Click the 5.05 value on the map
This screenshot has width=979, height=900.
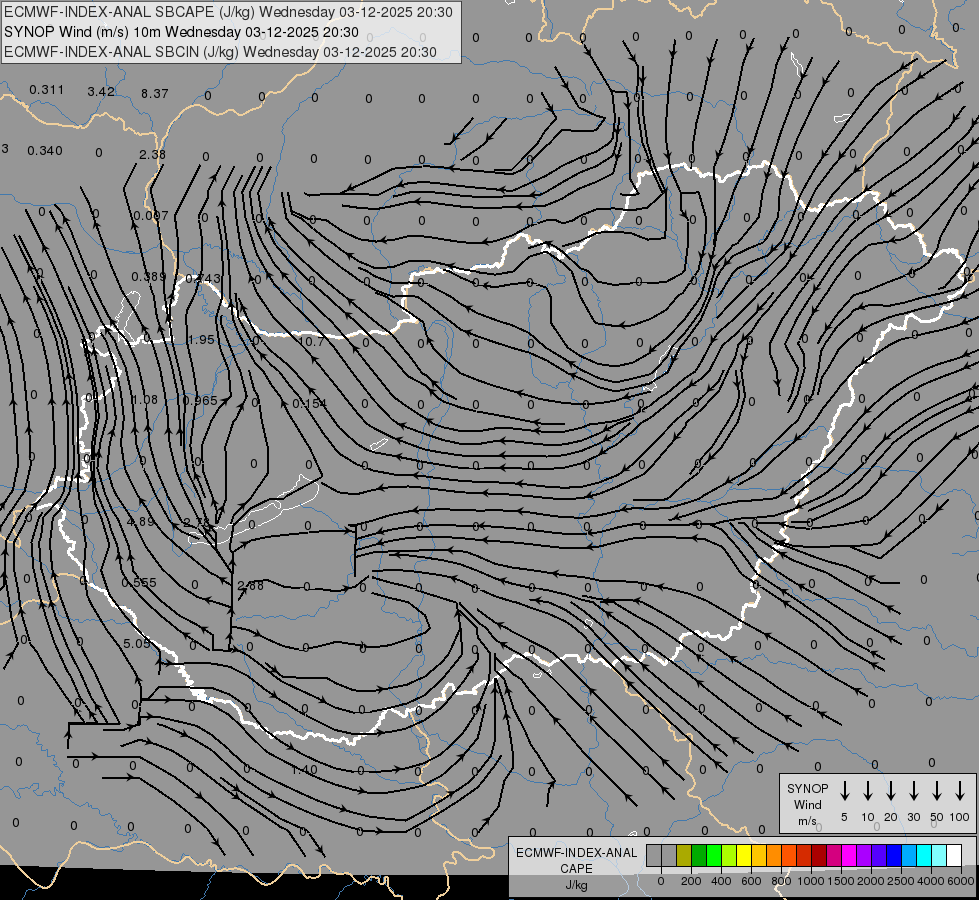(137, 643)
